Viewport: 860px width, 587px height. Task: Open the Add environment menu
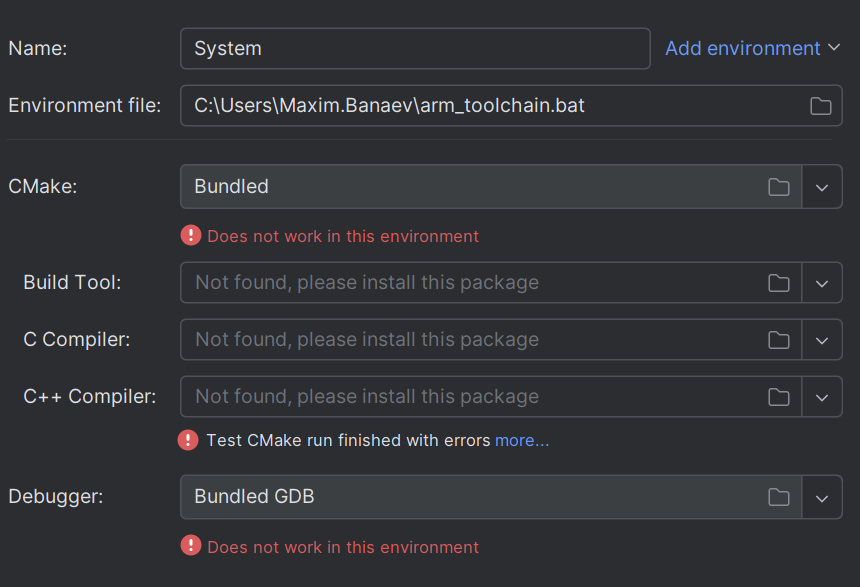coord(740,48)
